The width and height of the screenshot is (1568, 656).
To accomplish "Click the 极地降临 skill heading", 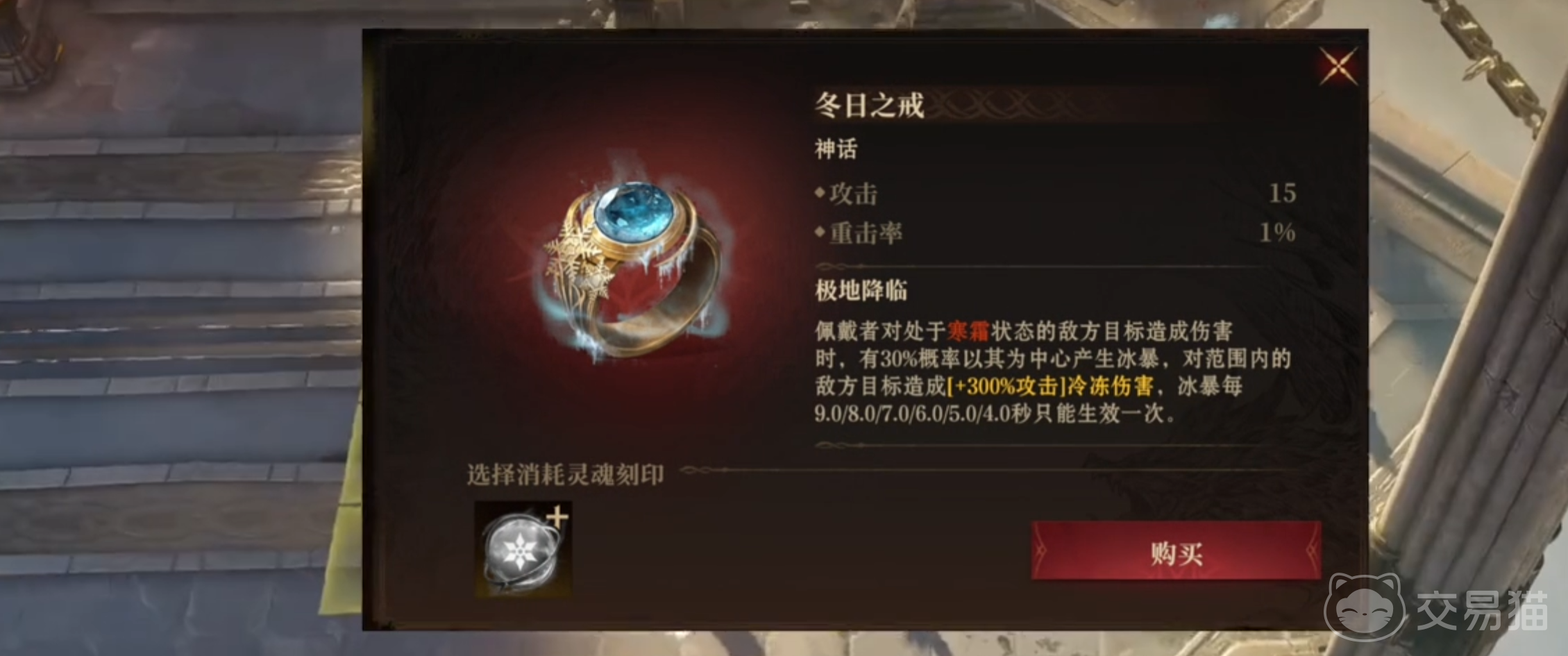I will pyautogui.click(x=861, y=291).
